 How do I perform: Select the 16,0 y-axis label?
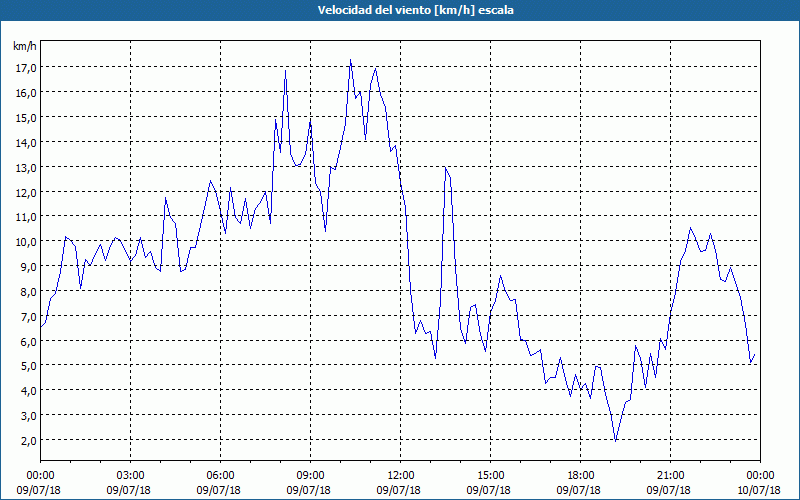pyautogui.click(x=26, y=93)
